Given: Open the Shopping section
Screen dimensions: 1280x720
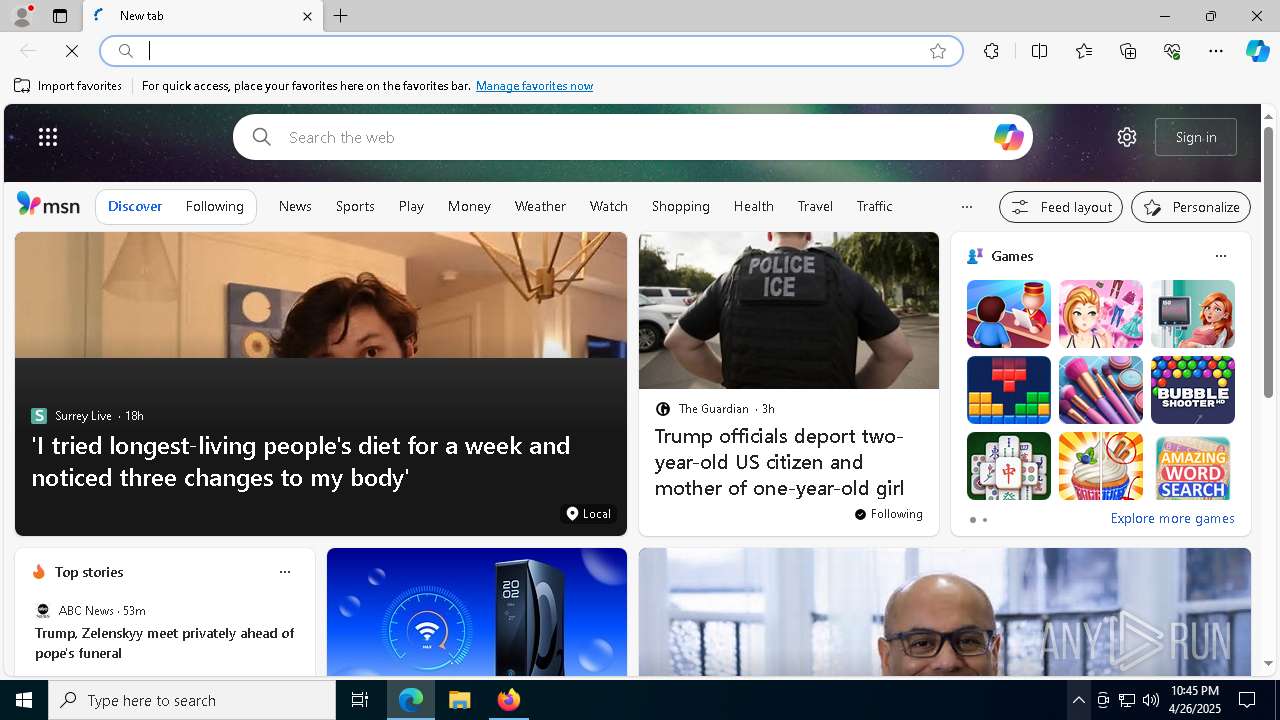Looking at the screenshot, I should (x=680, y=206).
